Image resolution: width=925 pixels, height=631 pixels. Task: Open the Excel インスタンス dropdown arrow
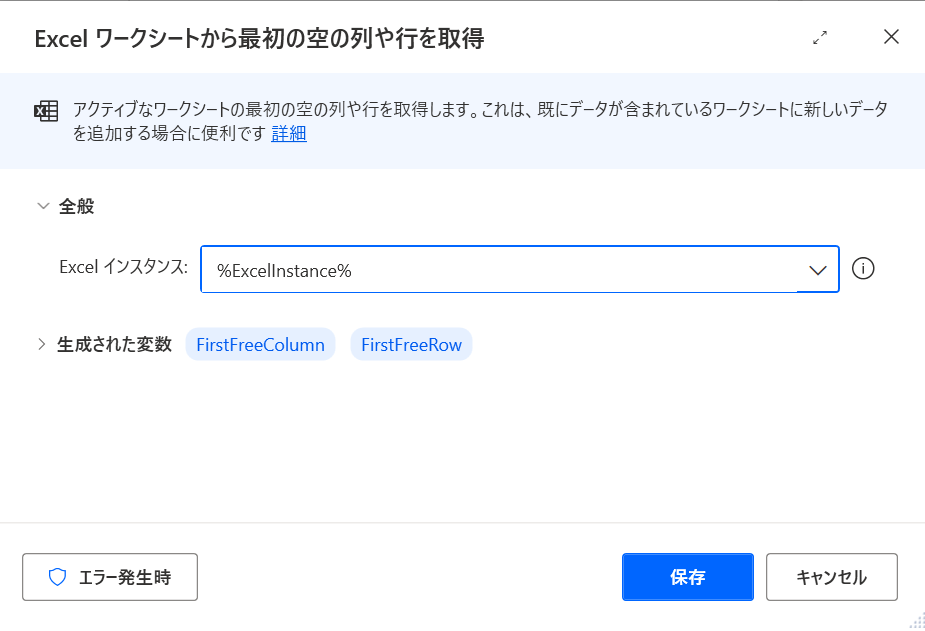(x=818, y=270)
